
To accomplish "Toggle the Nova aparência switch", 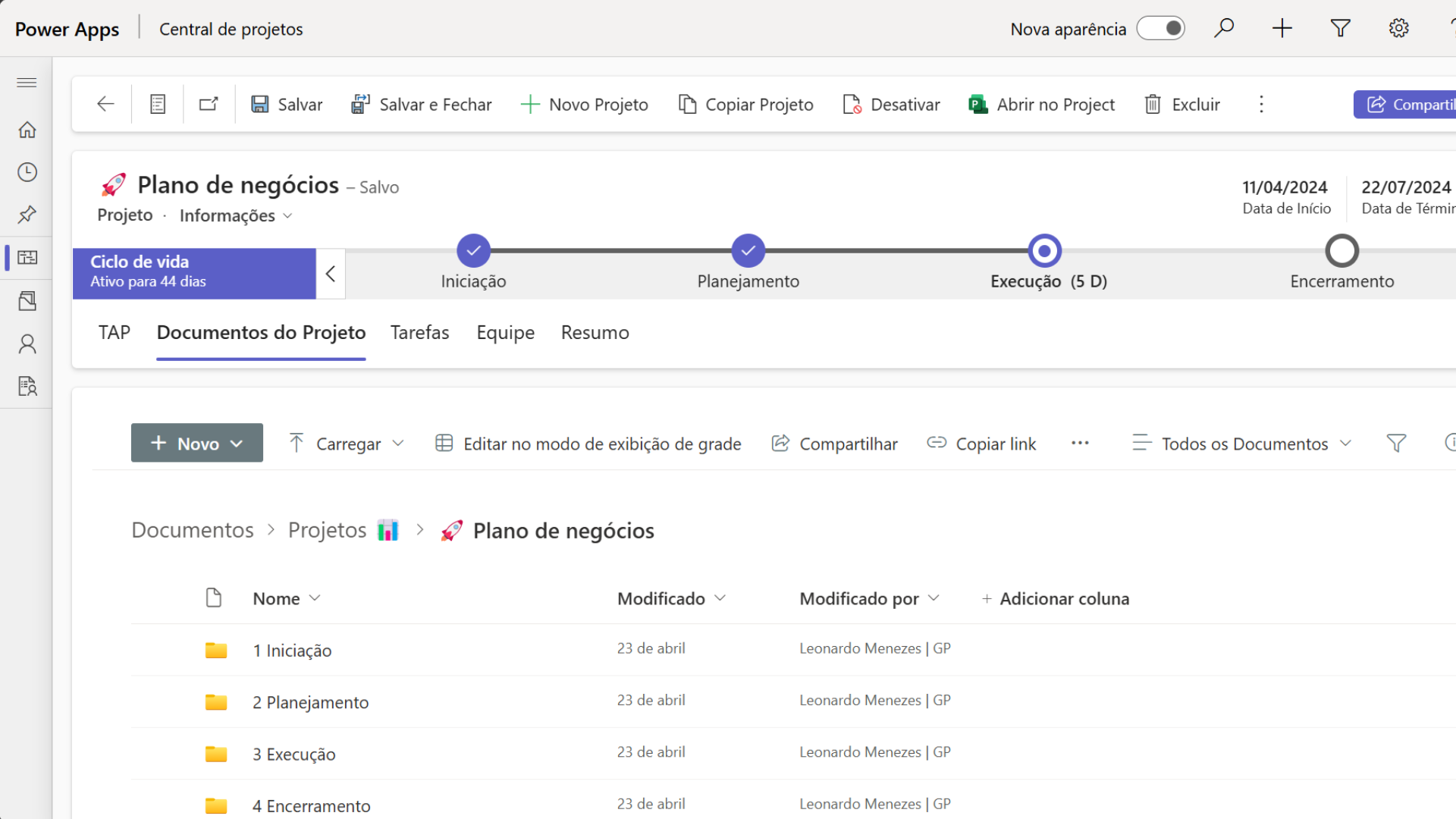I will tap(1160, 29).
